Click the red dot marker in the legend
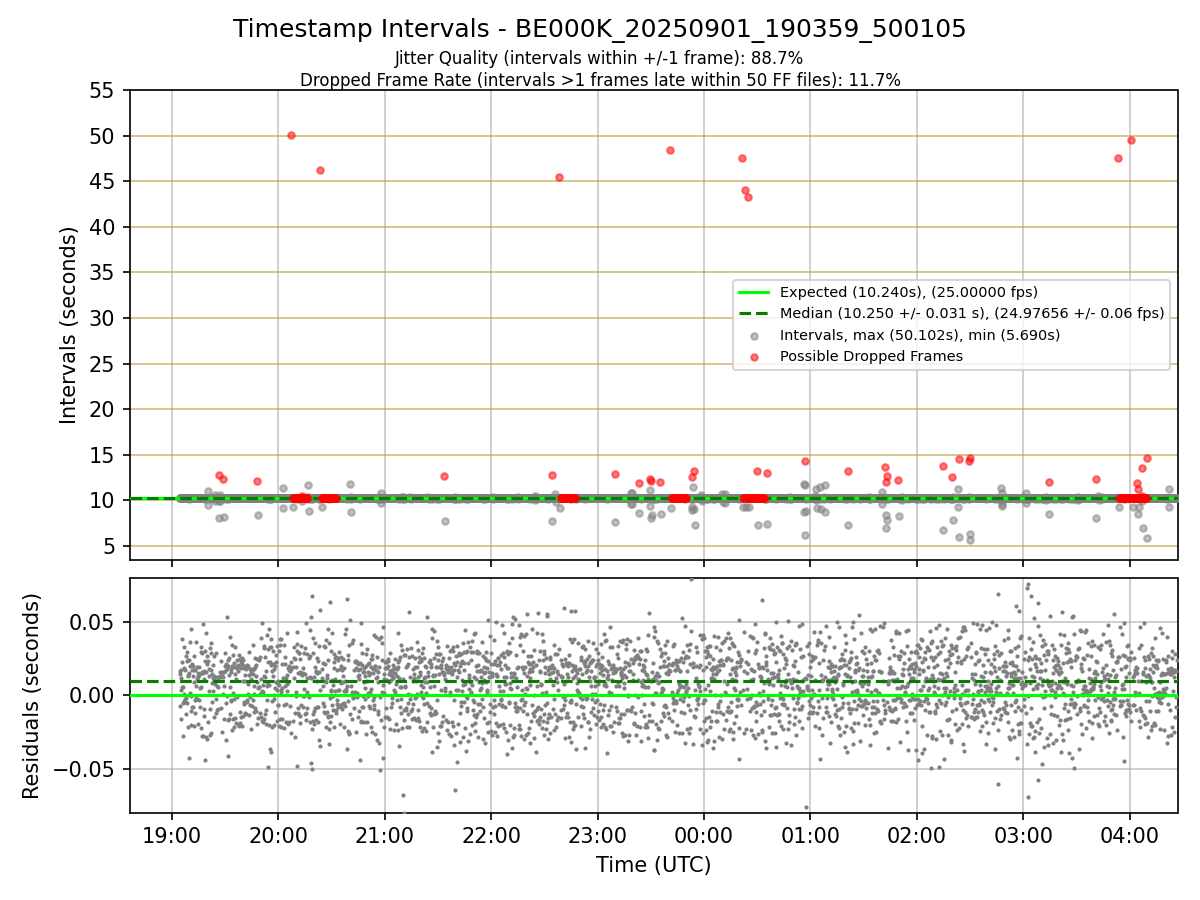1200x900 pixels. click(755, 356)
